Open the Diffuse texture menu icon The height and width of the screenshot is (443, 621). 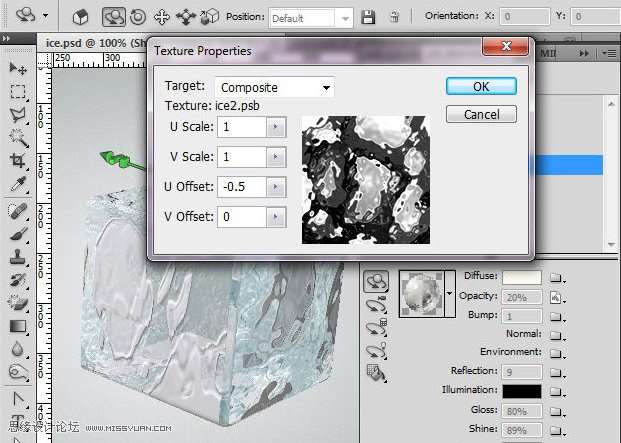556,278
